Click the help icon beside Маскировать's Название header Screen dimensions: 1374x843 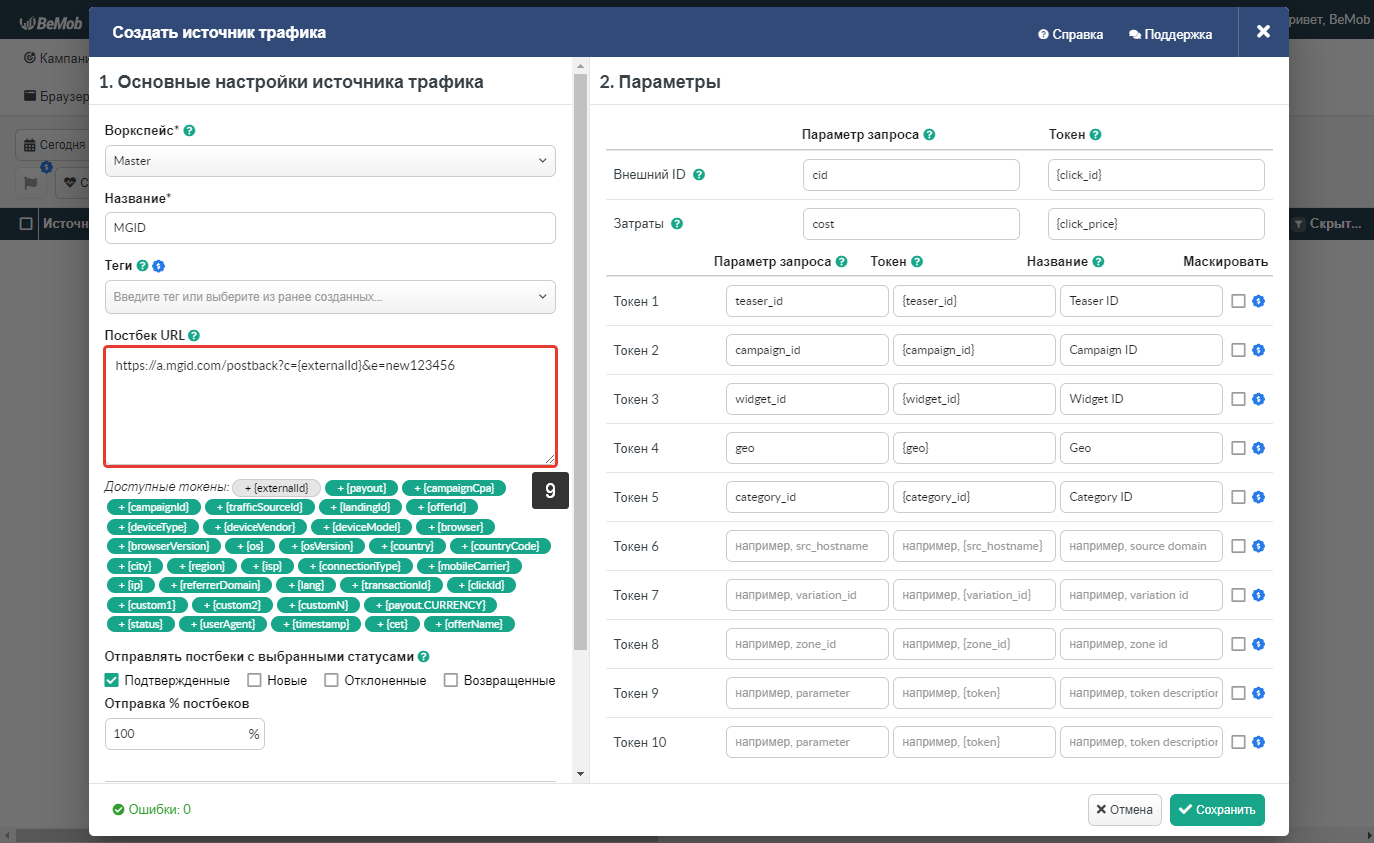pyautogui.click(x=1098, y=262)
